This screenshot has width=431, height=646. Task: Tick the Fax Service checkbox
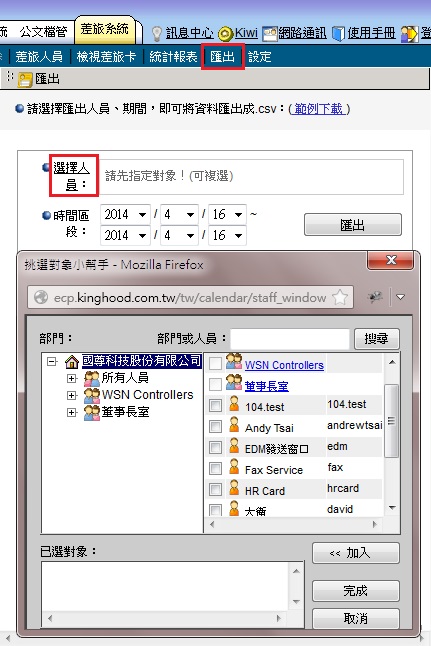pyautogui.click(x=215, y=468)
